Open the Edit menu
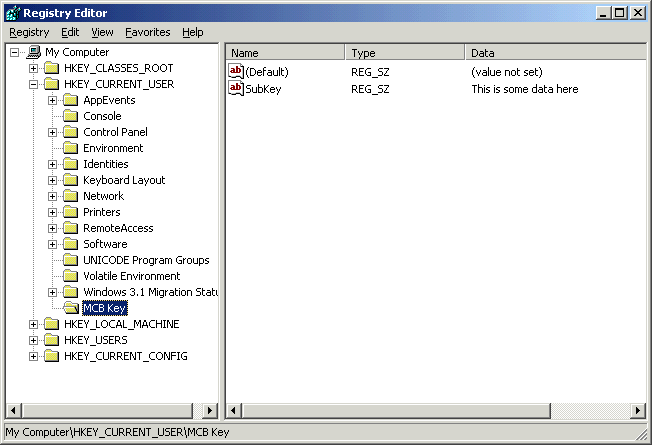The height and width of the screenshot is (445, 652). 70,32
